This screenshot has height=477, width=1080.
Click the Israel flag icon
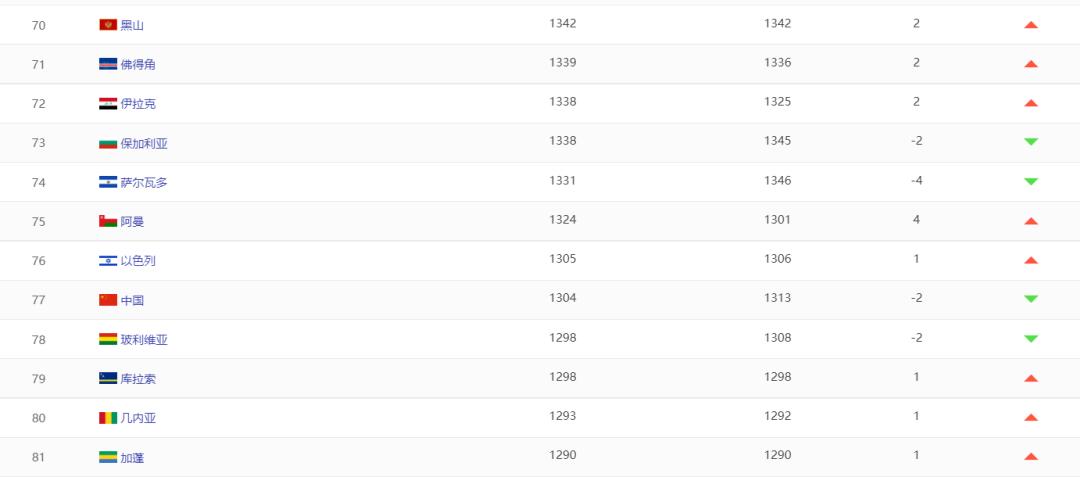point(108,260)
